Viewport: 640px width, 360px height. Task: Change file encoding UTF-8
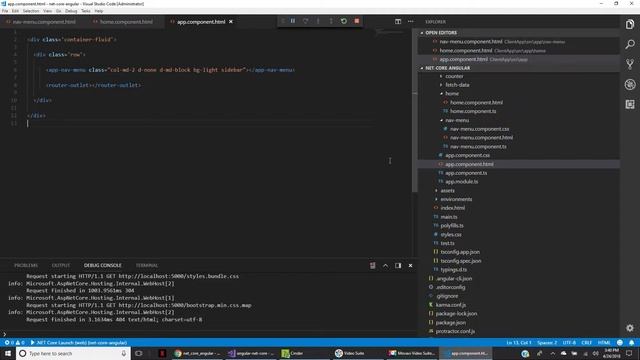pyautogui.click(x=569, y=343)
